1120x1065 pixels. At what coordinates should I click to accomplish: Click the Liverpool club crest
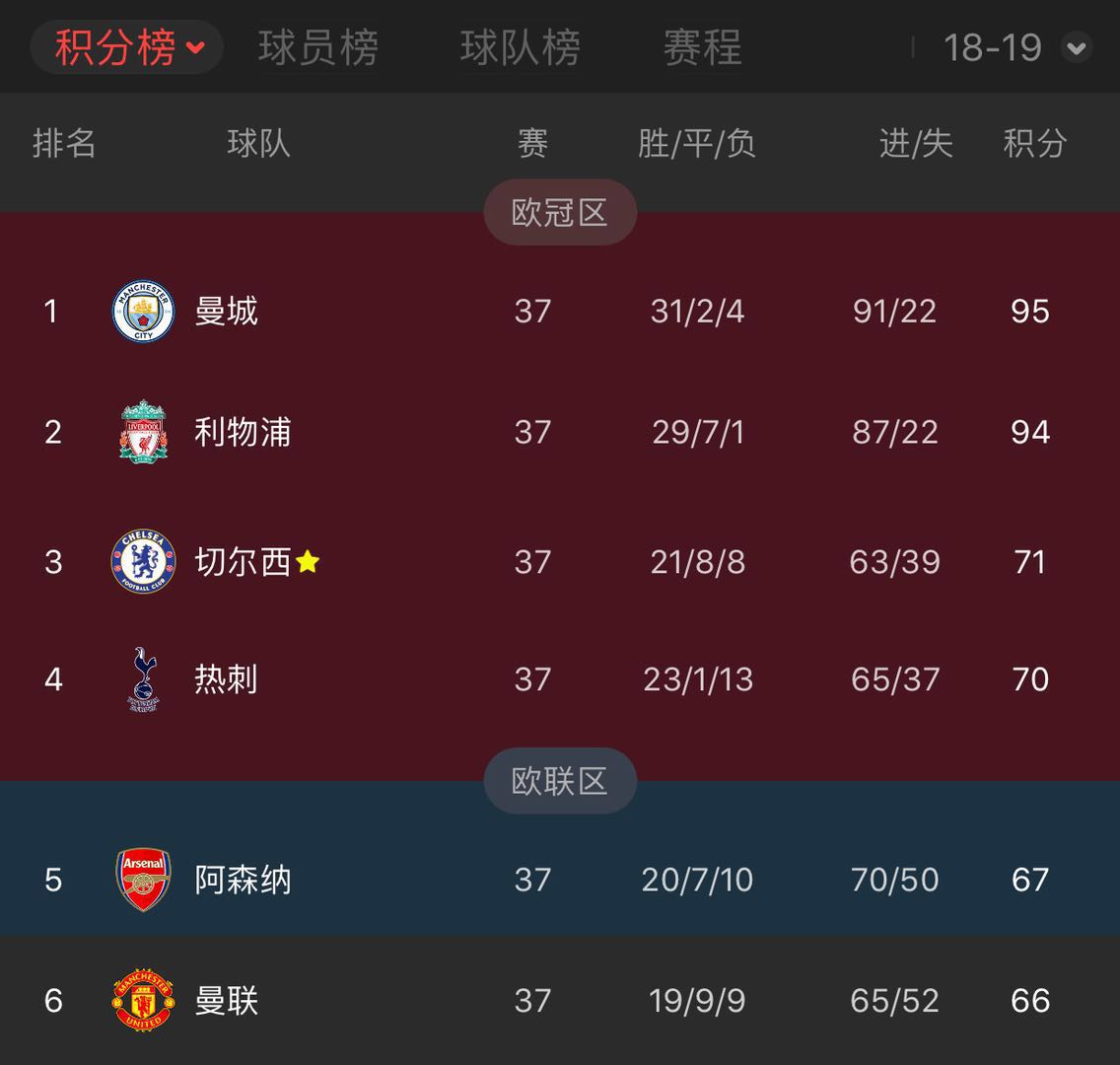click(143, 432)
